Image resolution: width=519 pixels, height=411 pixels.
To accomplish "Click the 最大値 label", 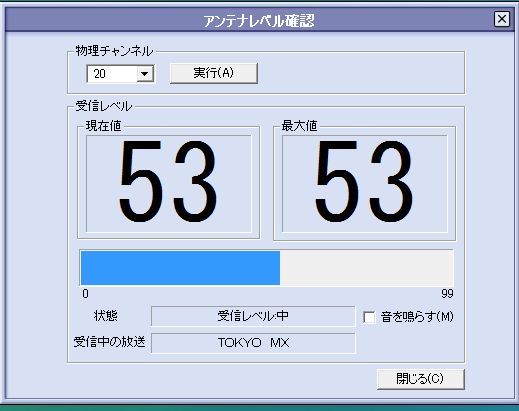I will 299,126.
